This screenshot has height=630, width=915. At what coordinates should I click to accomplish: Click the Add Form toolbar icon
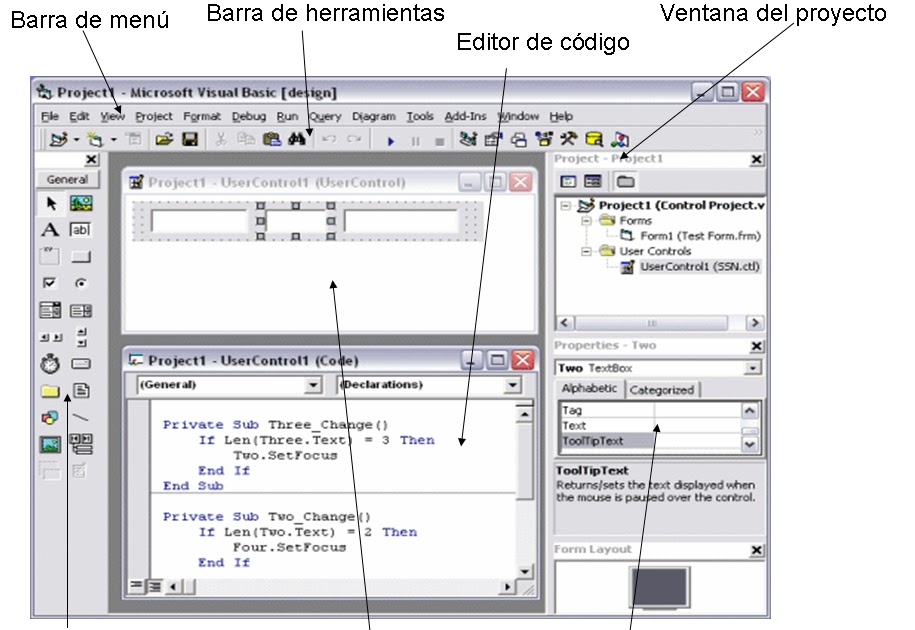tap(95, 139)
